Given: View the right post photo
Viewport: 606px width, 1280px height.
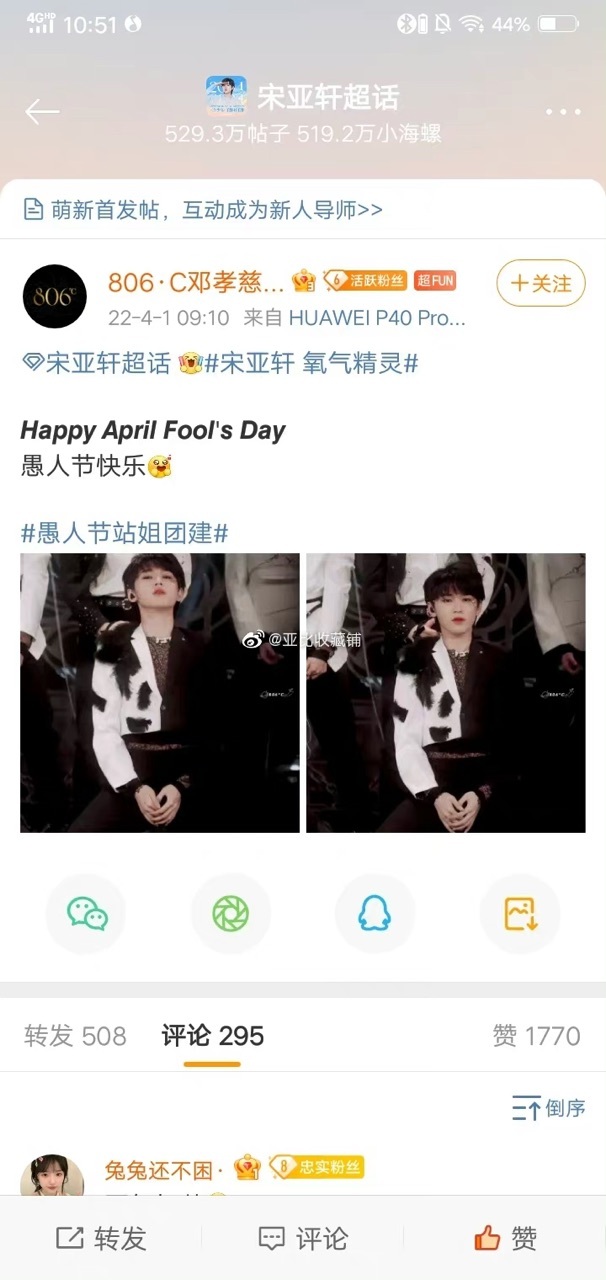Looking at the screenshot, I should pos(446,693).
